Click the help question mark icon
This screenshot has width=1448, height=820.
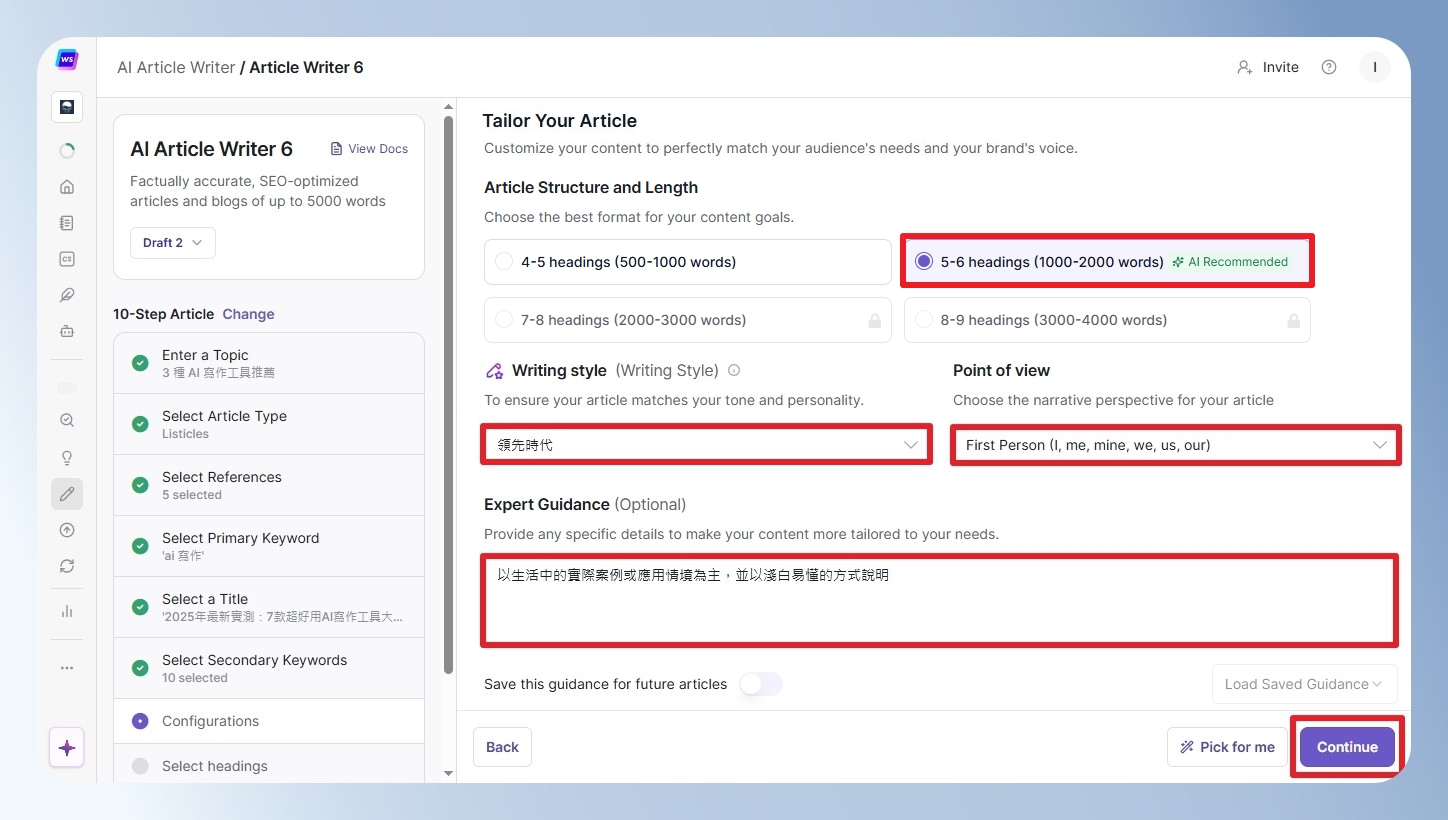(1329, 67)
